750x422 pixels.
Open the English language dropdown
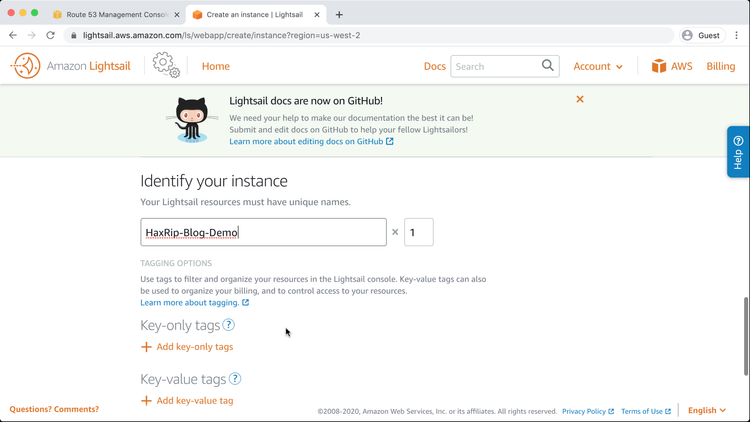(707, 410)
